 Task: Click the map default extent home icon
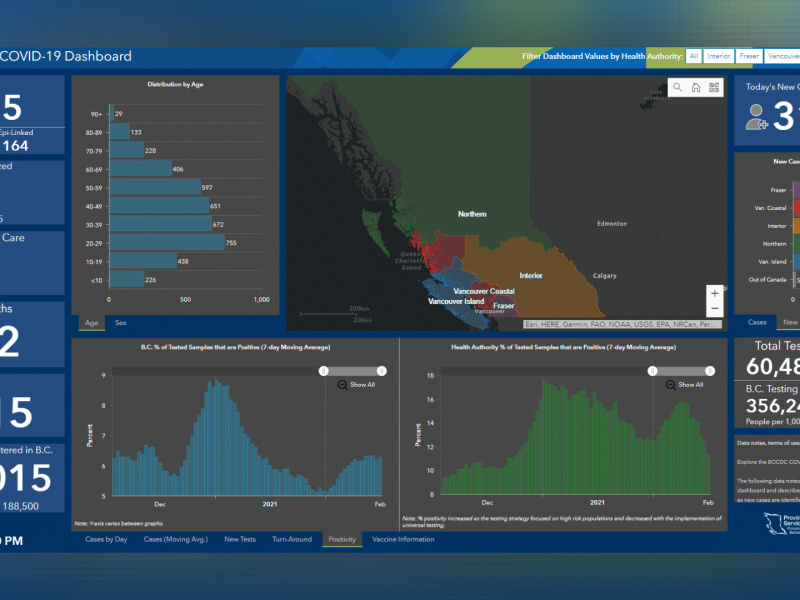tap(696, 88)
